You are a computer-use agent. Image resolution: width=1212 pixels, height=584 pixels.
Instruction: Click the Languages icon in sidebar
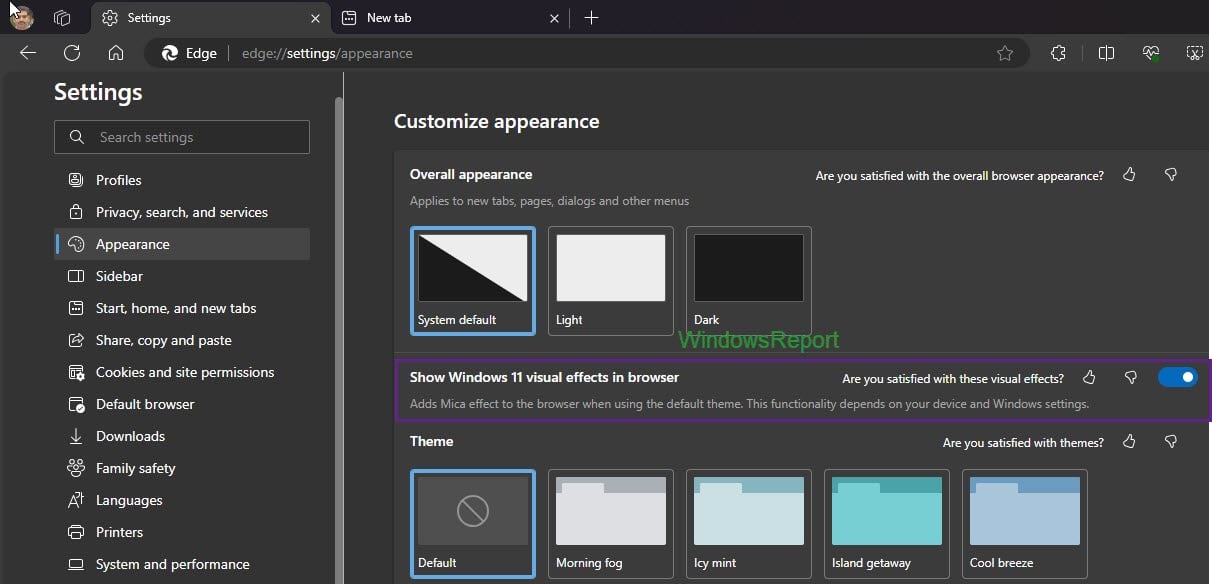(x=76, y=500)
